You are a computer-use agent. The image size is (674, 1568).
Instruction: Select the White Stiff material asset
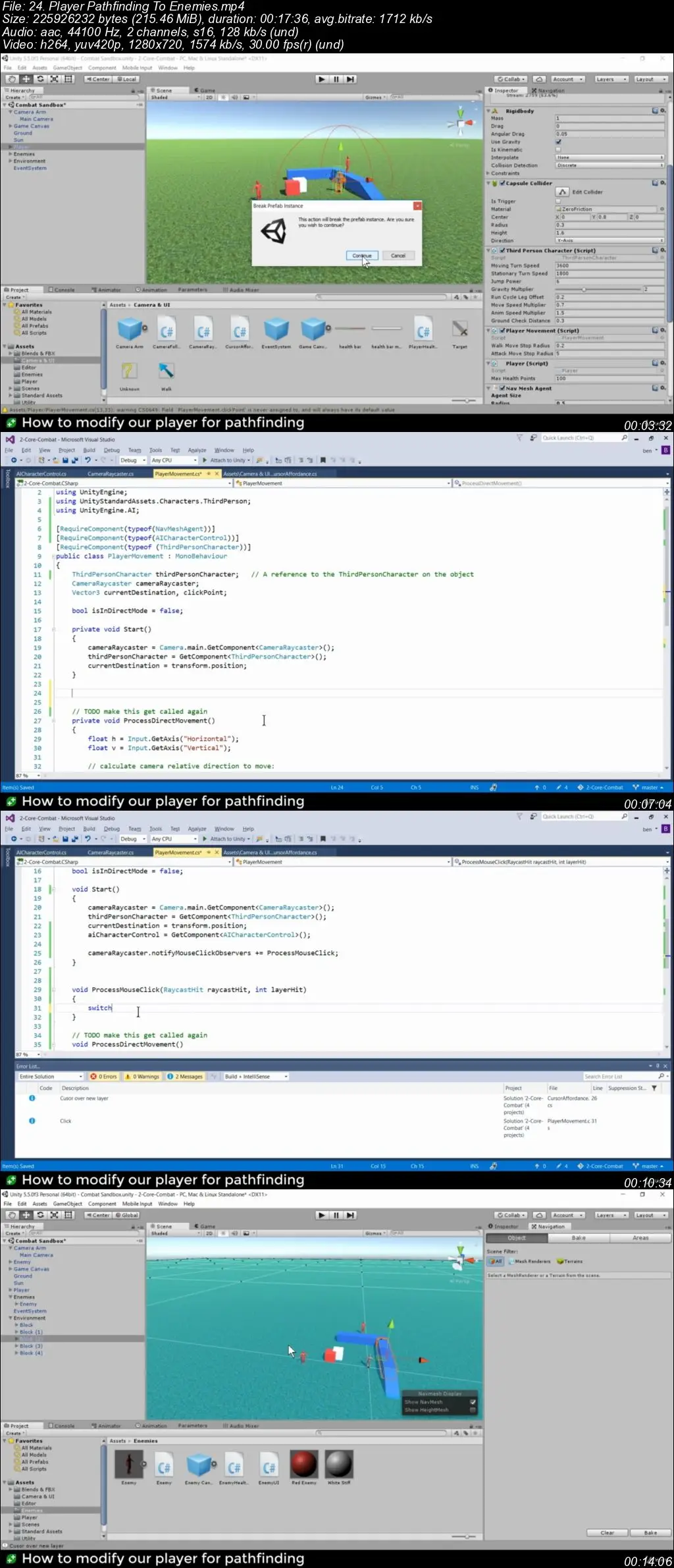(339, 1468)
